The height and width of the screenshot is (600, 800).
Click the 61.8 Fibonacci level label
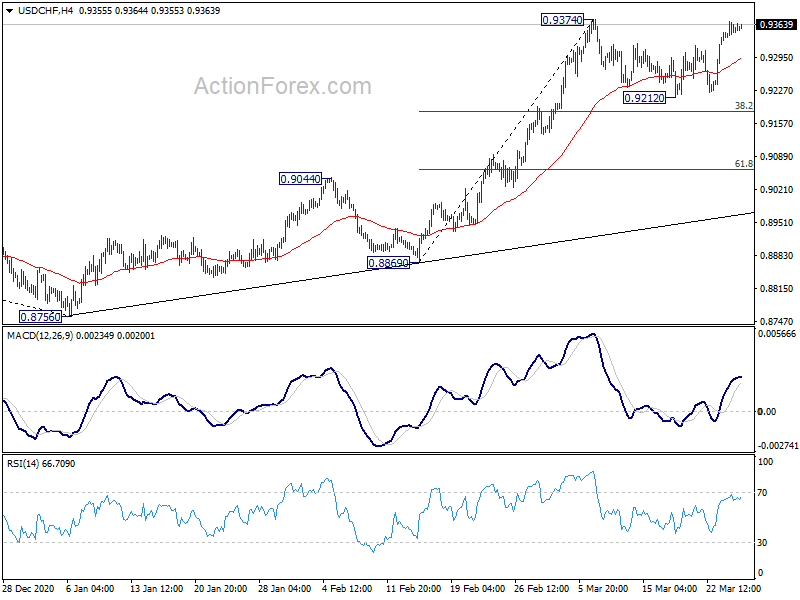pyautogui.click(x=743, y=164)
